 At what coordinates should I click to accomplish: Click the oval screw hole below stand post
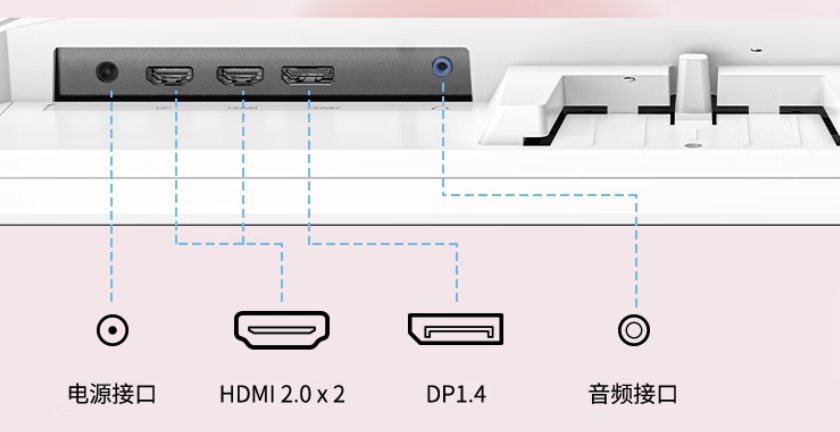pyautogui.click(x=693, y=145)
